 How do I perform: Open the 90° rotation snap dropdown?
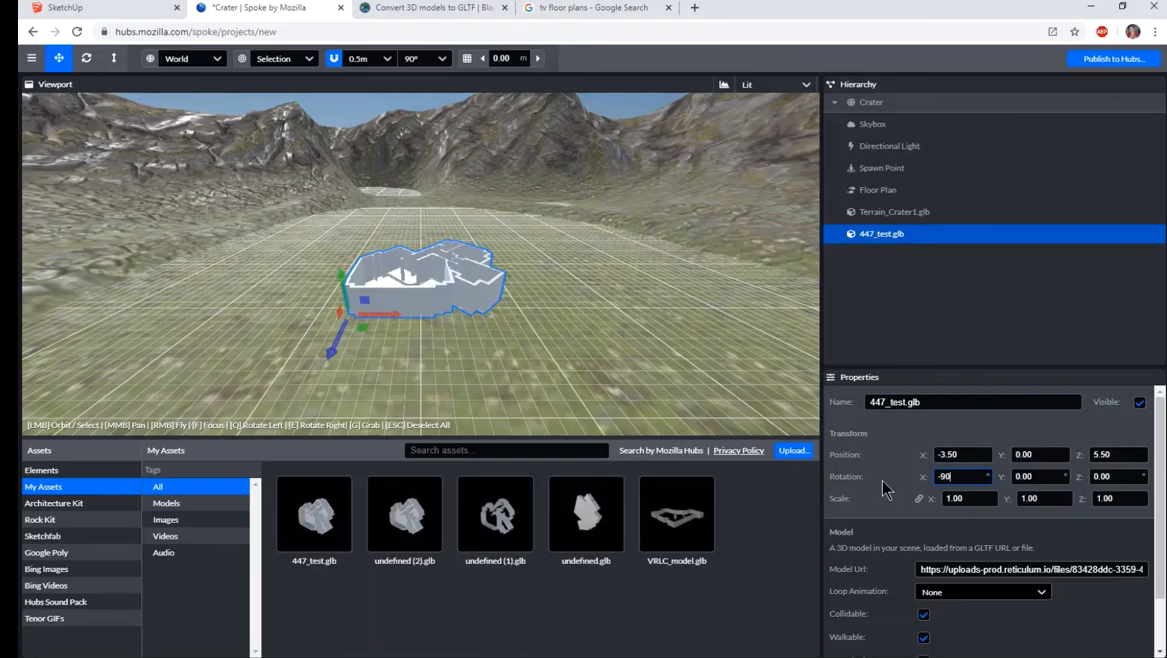coord(425,59)
